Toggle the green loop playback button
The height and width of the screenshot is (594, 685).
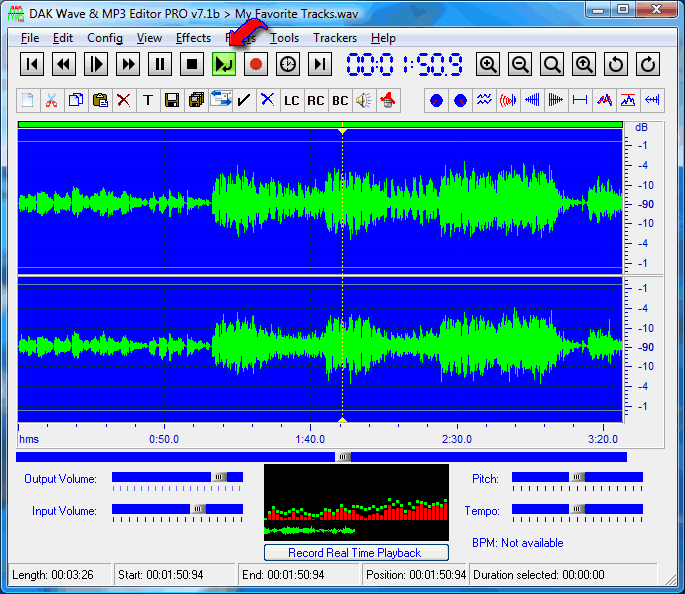click(x=224, y=64)
